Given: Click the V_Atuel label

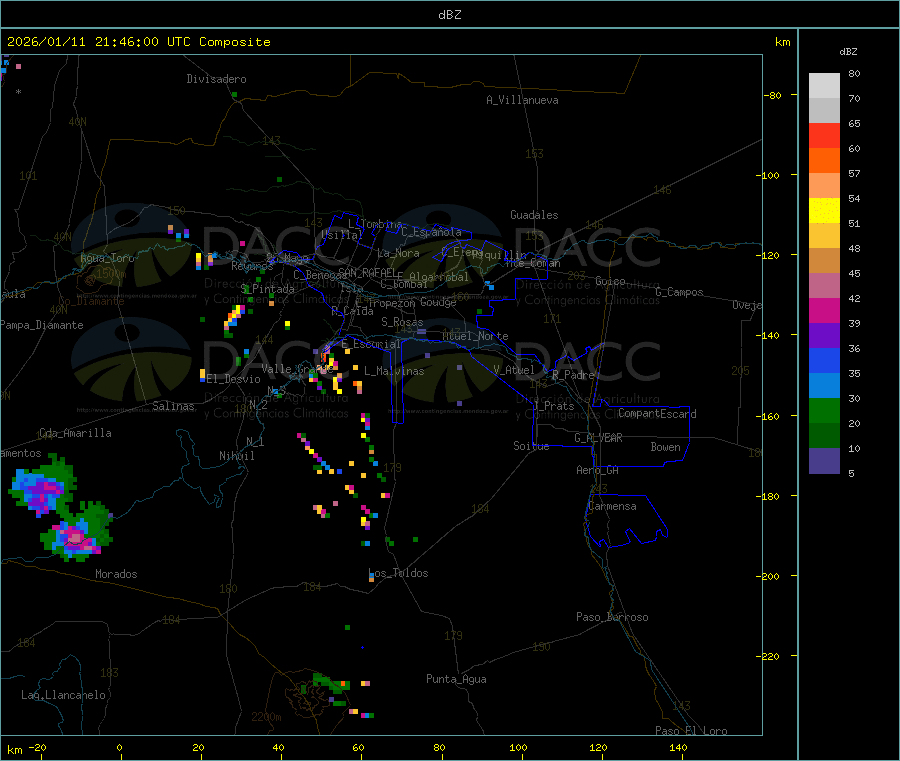Looking at the screenshot, I should click(514, 370).
